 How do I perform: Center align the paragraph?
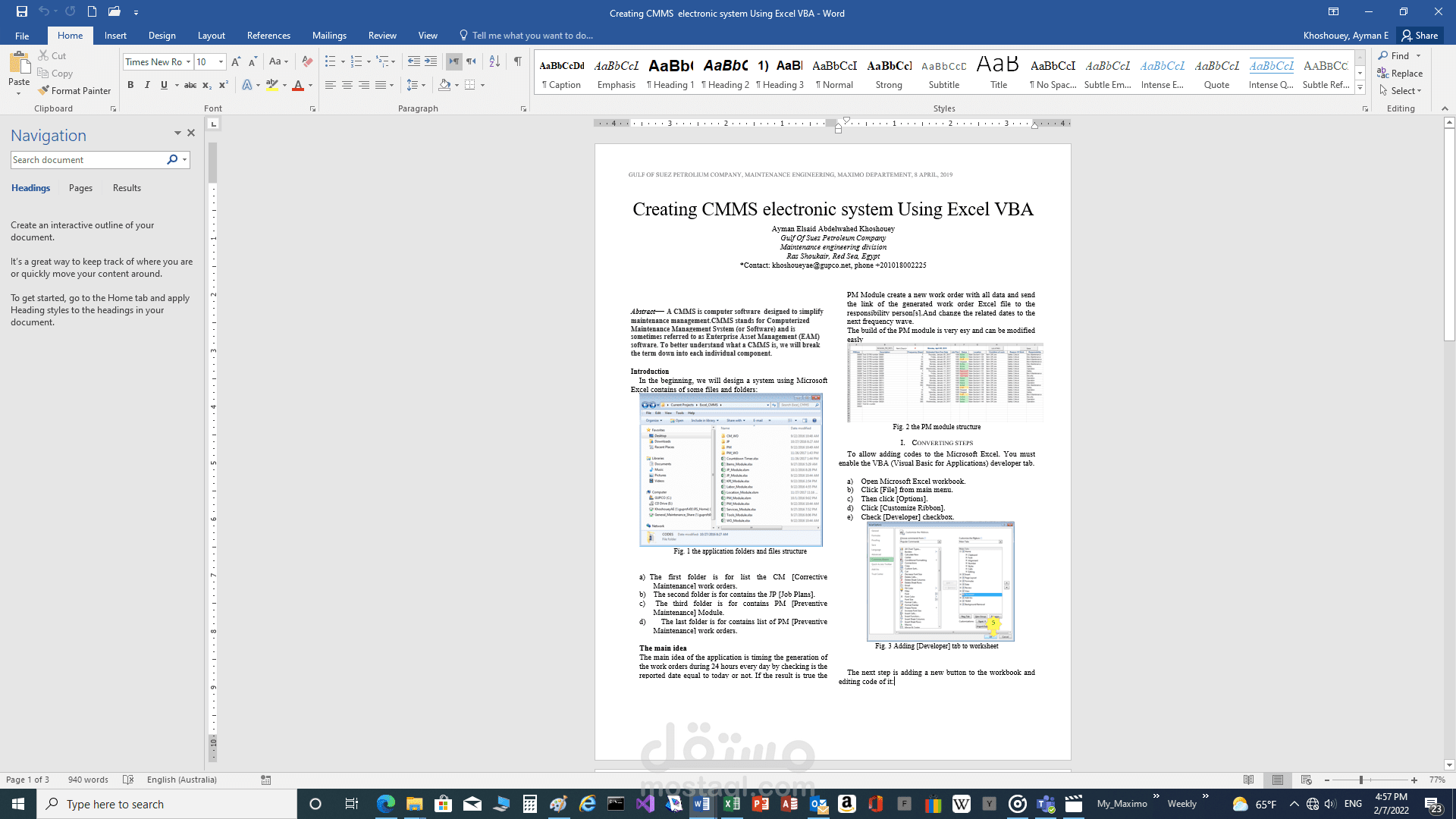(x=347, y=85)
